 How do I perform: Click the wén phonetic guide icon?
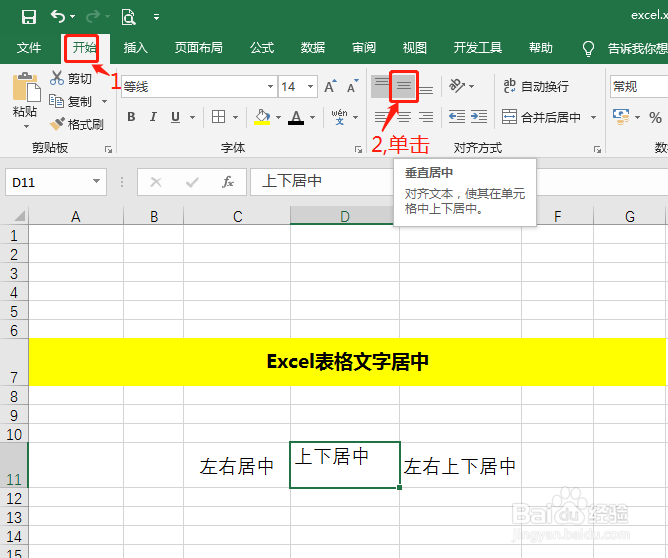click(x=340, y=117)
